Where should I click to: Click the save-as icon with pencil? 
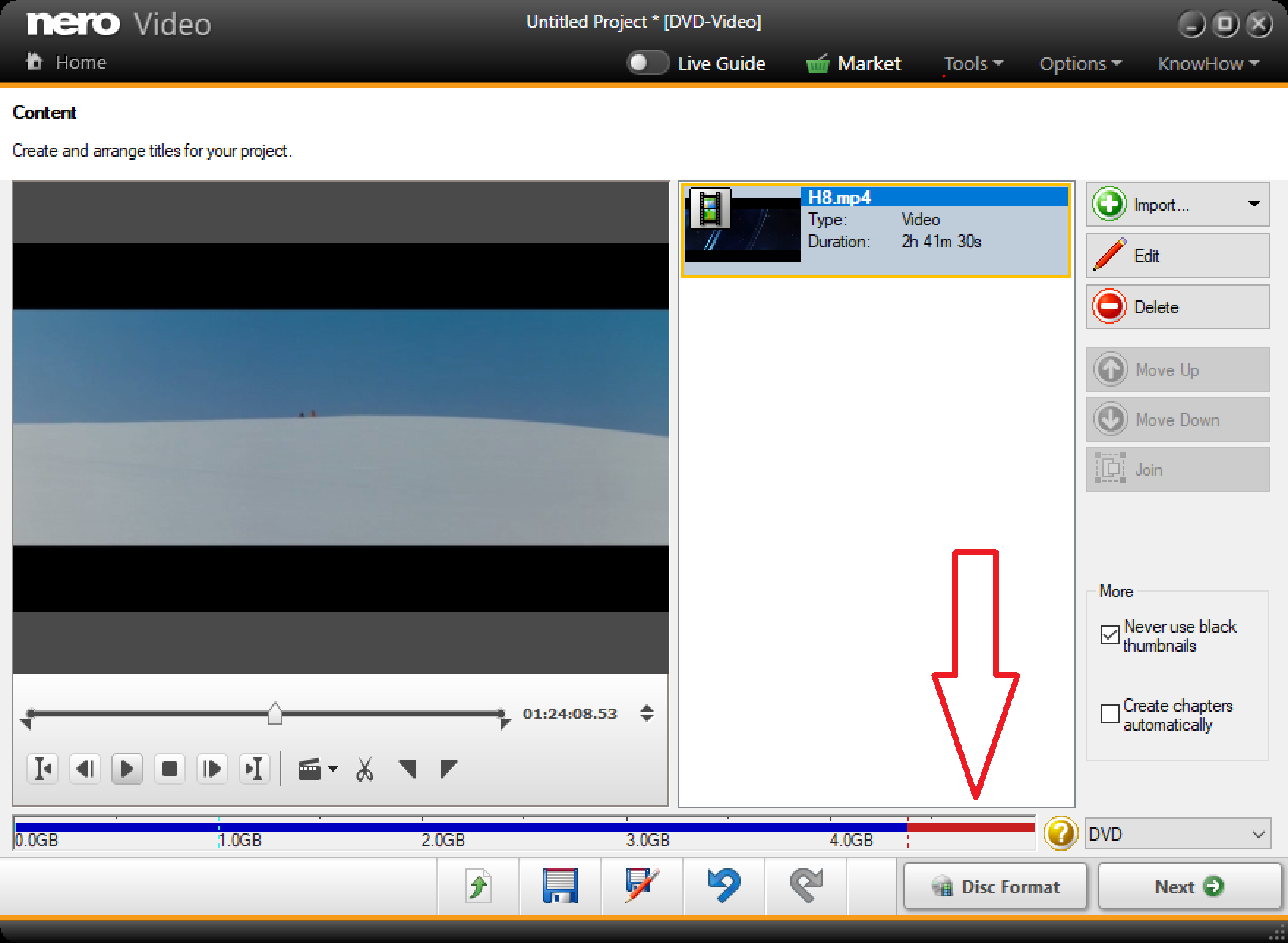point(643,884)
